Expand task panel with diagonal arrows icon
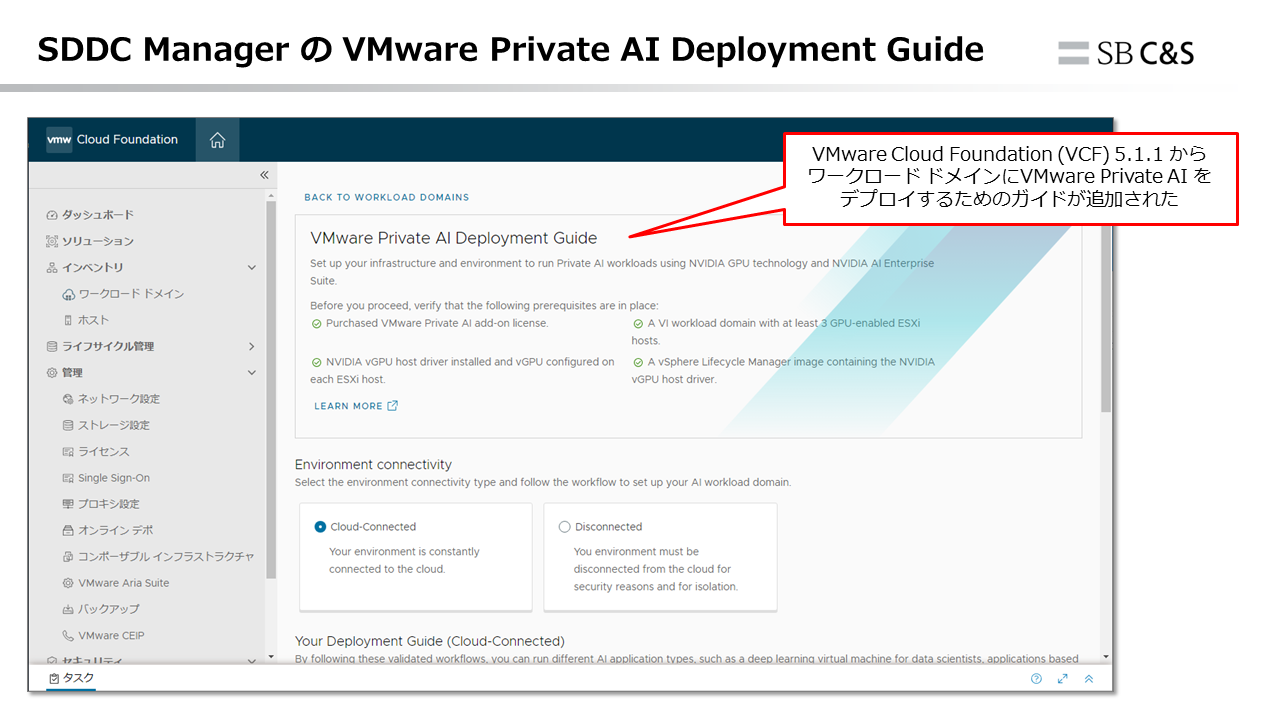The height and width of the screenshot is (720, 1280). point(1063,678)
